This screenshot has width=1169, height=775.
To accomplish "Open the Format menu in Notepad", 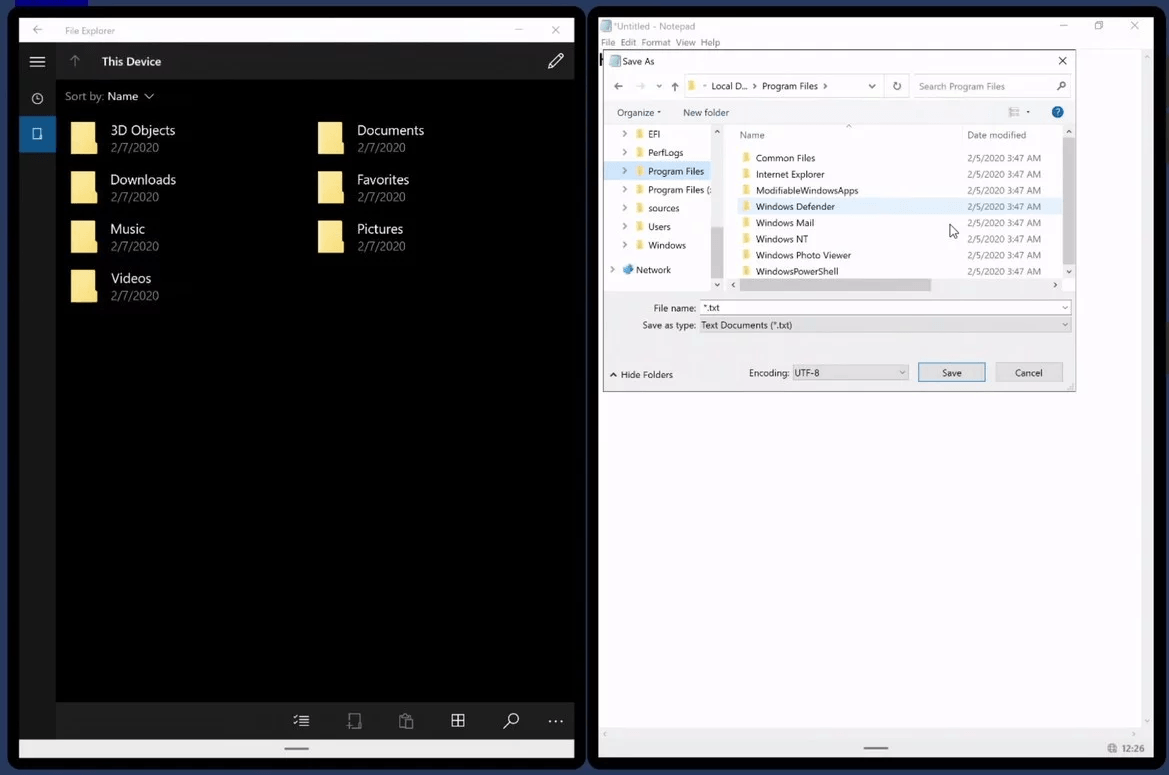I will tap(655, 43).
